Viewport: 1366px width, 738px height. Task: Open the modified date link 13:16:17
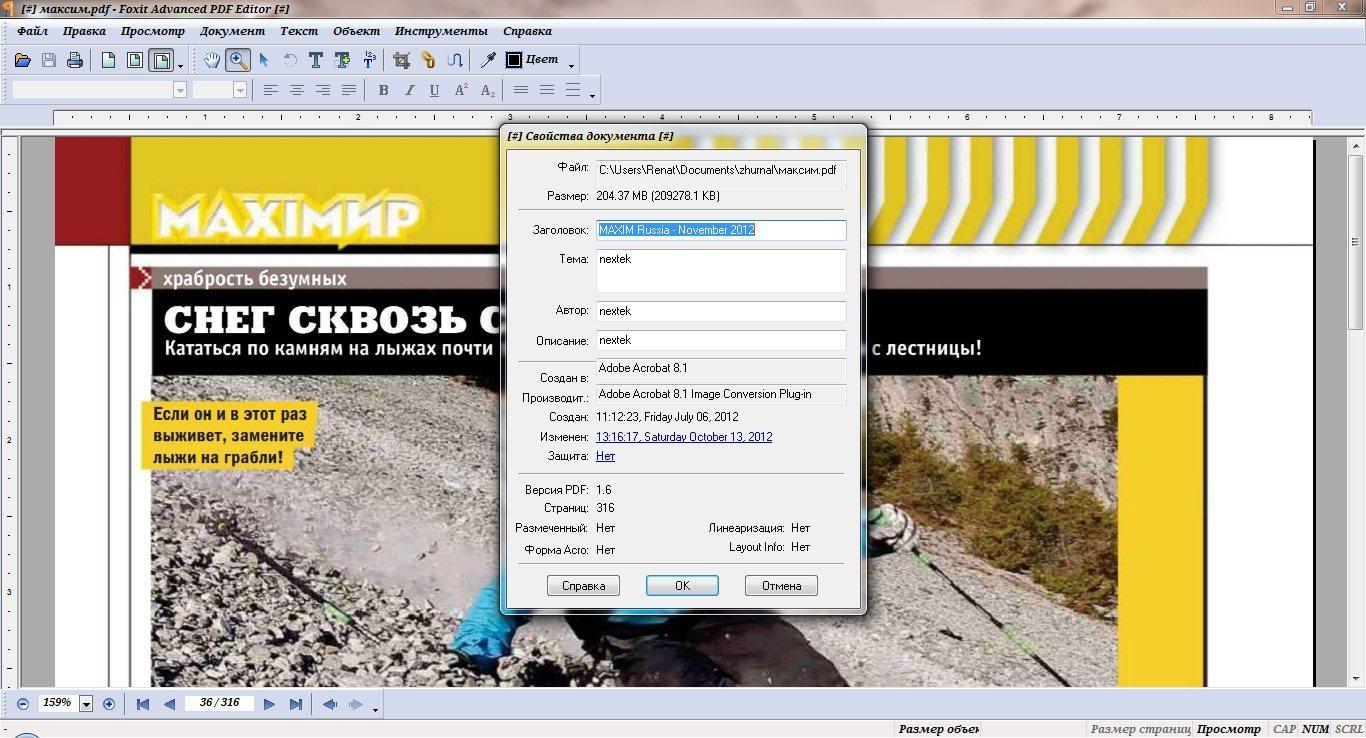pos(684,437)
